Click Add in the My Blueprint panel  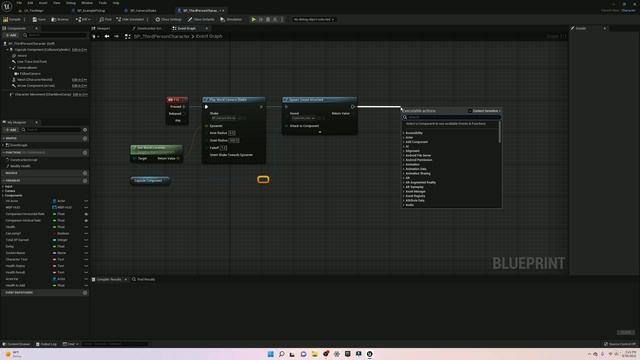click(x=11, y=130)
